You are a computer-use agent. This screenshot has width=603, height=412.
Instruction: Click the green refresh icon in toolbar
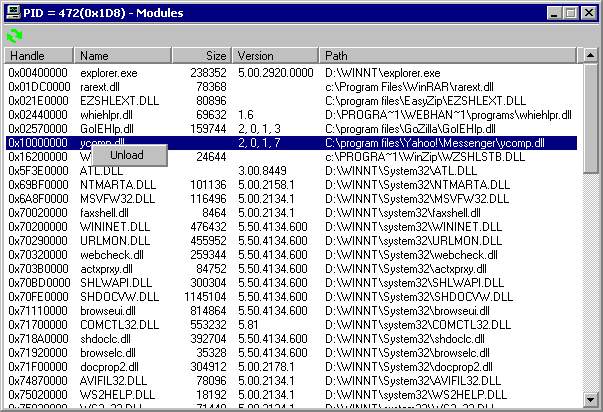(x=14, y=35)
